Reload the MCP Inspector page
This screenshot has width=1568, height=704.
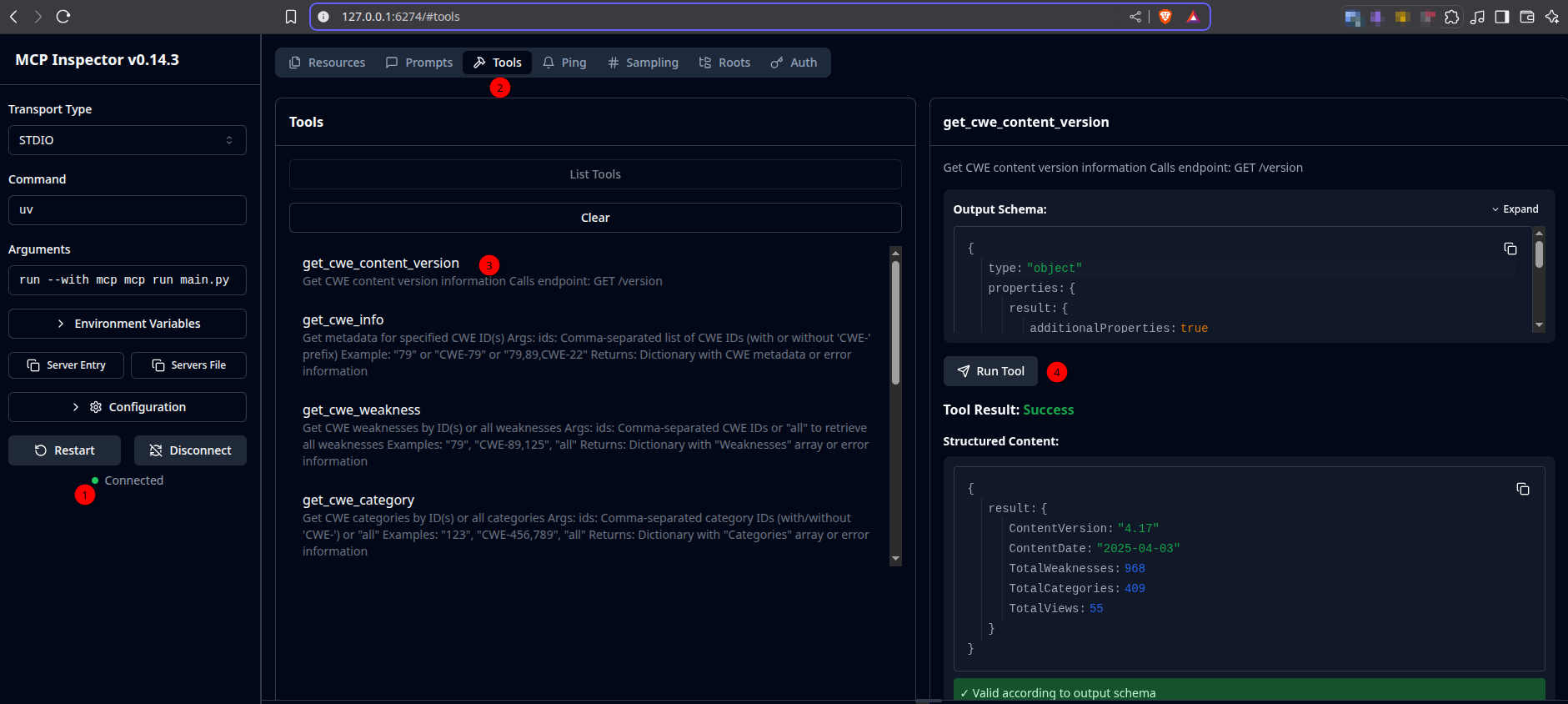tap(63, 17)
